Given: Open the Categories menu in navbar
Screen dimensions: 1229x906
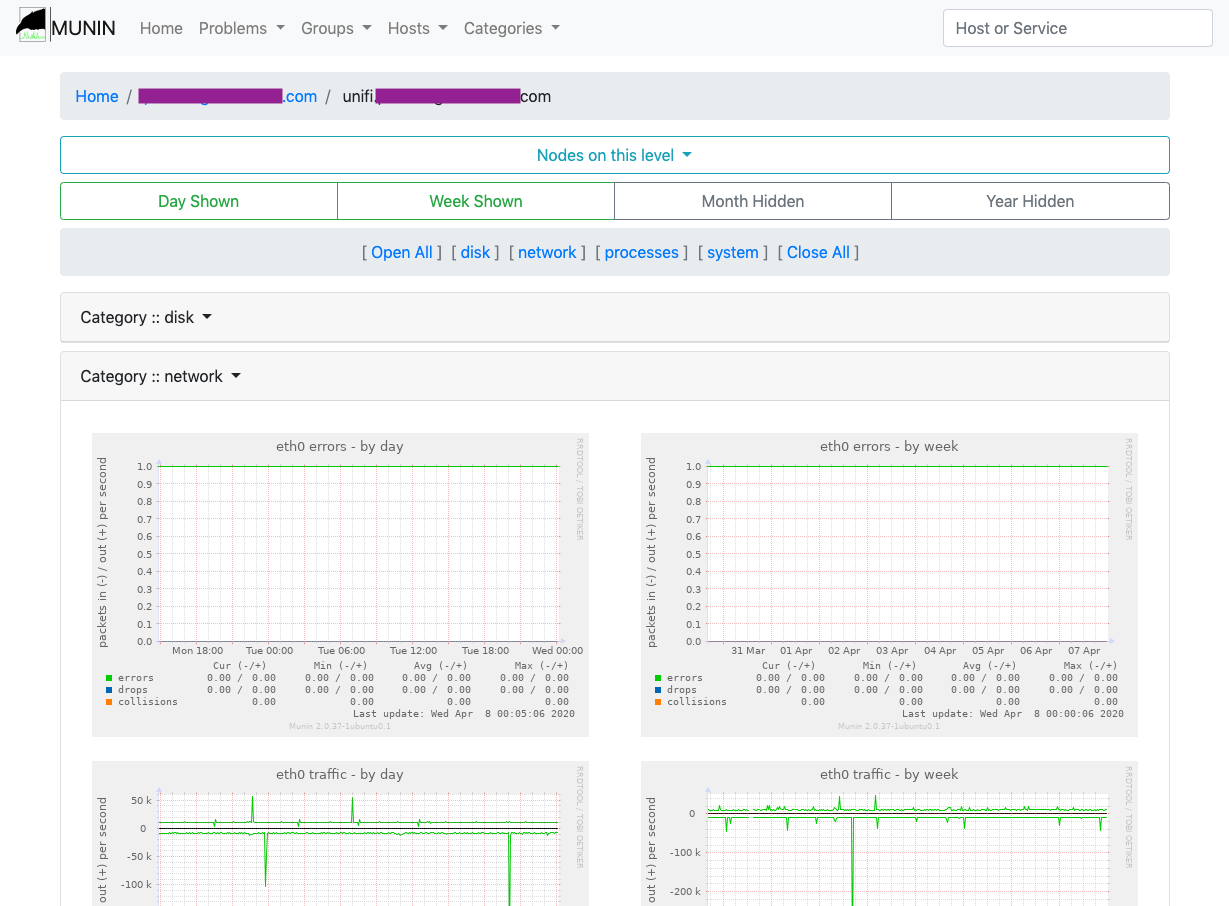Looking at the screenshot, I should (x=511, y=28).
